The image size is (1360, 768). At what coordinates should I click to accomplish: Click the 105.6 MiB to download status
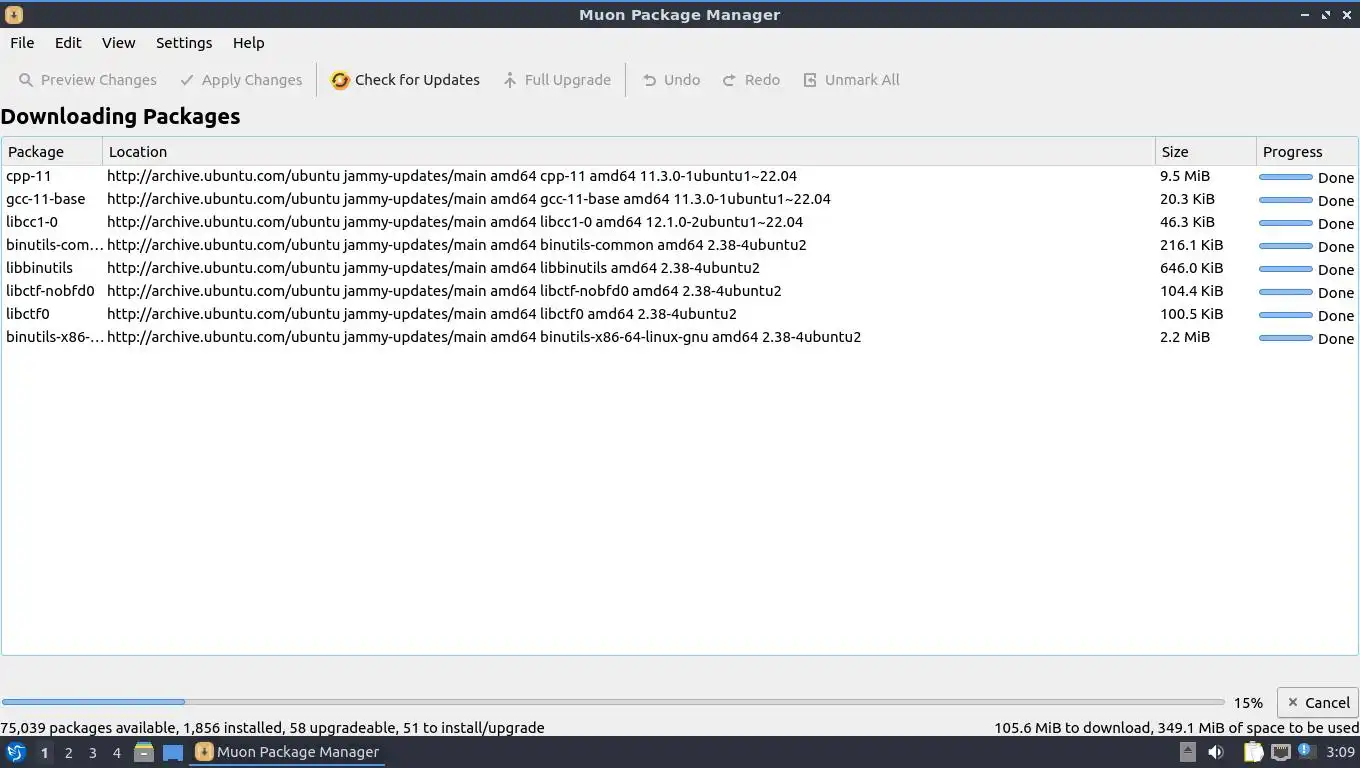[1177, 728]
